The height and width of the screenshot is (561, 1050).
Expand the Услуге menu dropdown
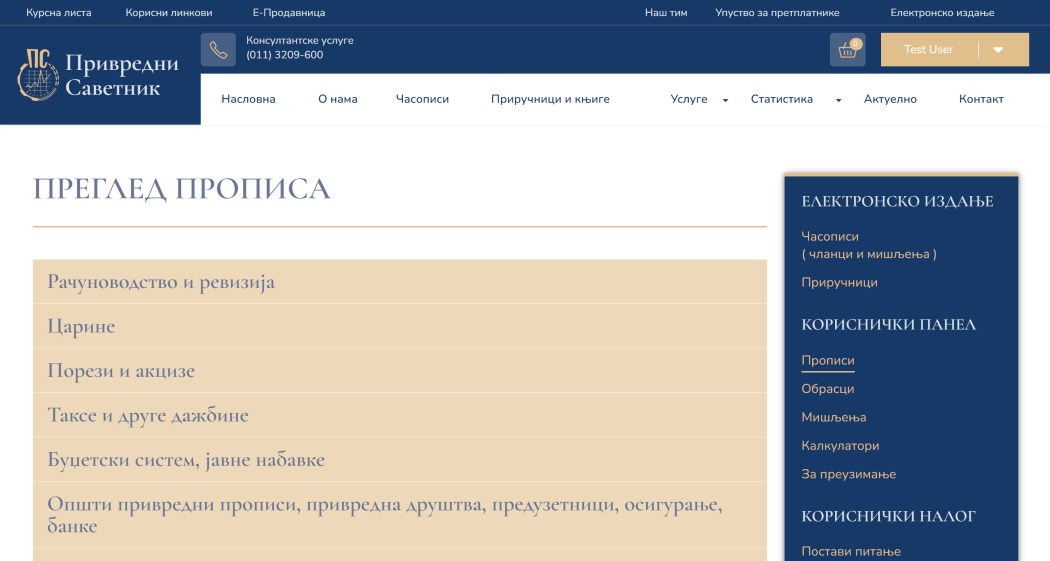pos(725,100)
